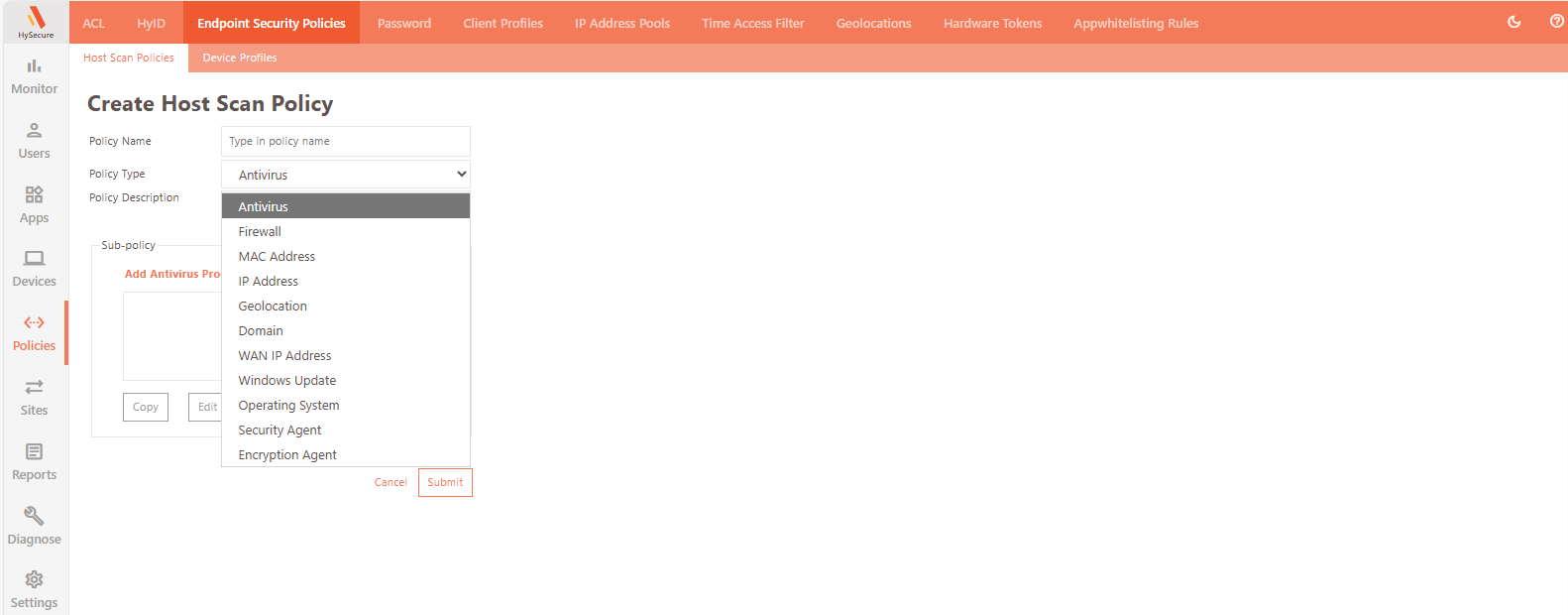Open Settings gear in sidebar

[34, 580]
